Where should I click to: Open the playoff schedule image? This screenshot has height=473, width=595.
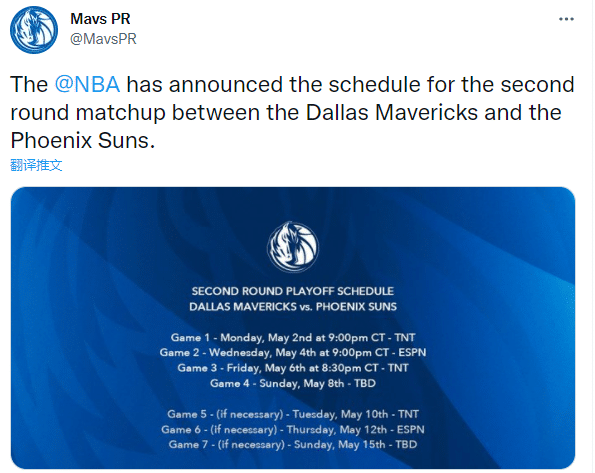(x=293, y=328)
